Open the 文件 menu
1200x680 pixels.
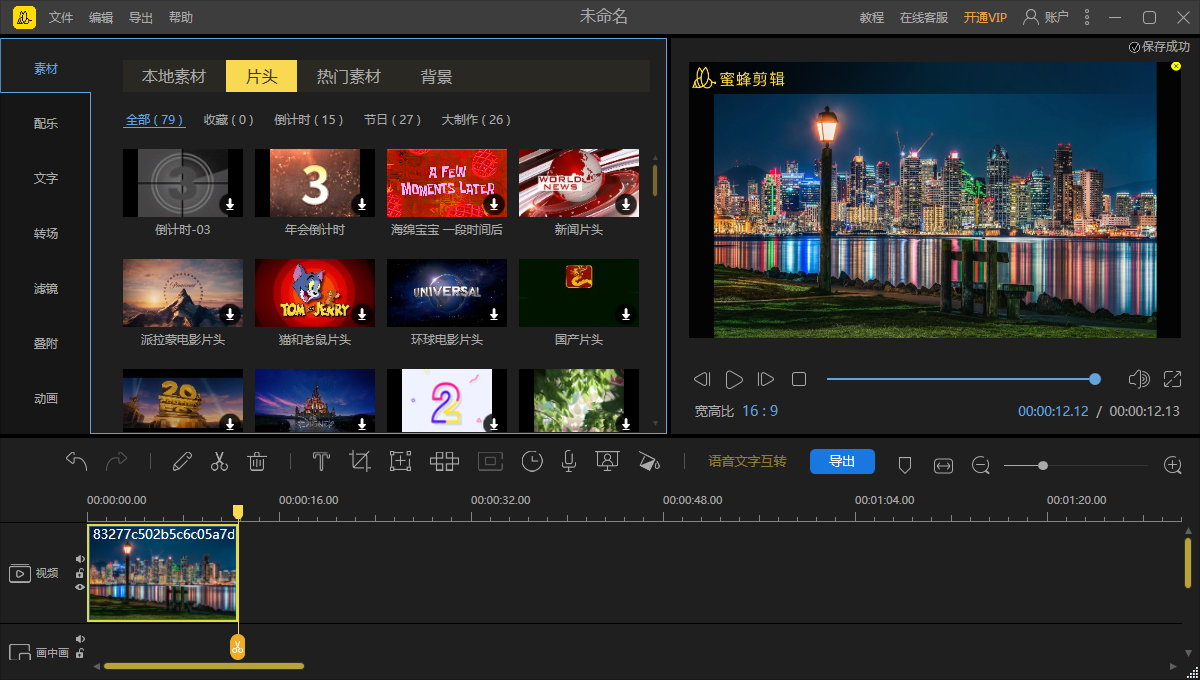point(61,18)
